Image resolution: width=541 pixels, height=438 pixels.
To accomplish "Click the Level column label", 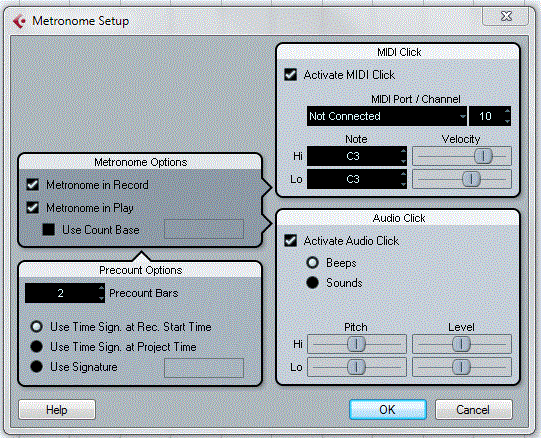I will (461, 327).
